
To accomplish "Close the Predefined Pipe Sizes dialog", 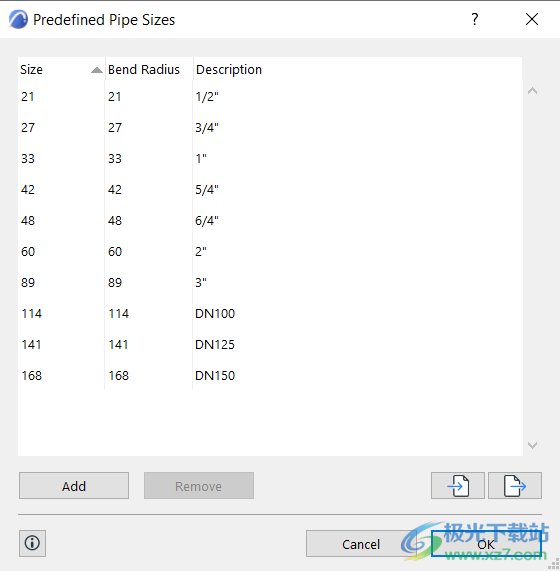I will point(532,19).
